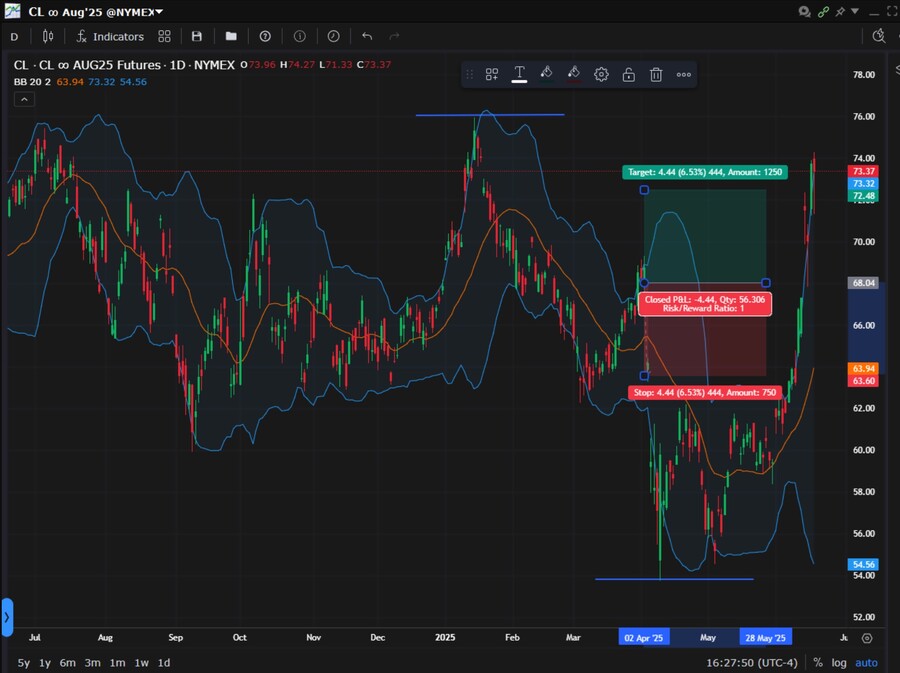Select the 1m time range
The width and height of the screenshot is (900, 673).
pos(118,663)
